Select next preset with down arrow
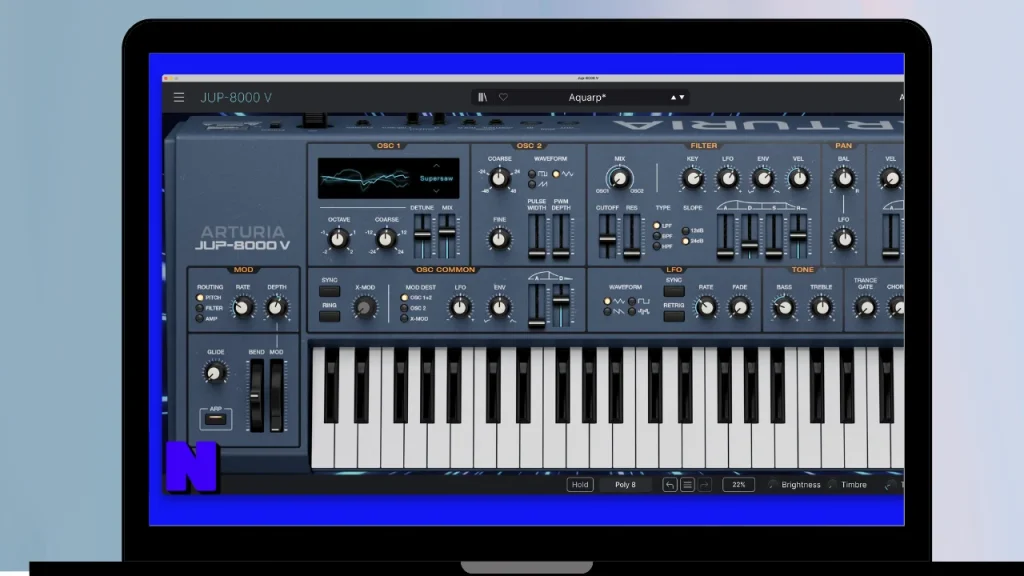Viewport: 1024px width, 576px height. coord(682,97)
